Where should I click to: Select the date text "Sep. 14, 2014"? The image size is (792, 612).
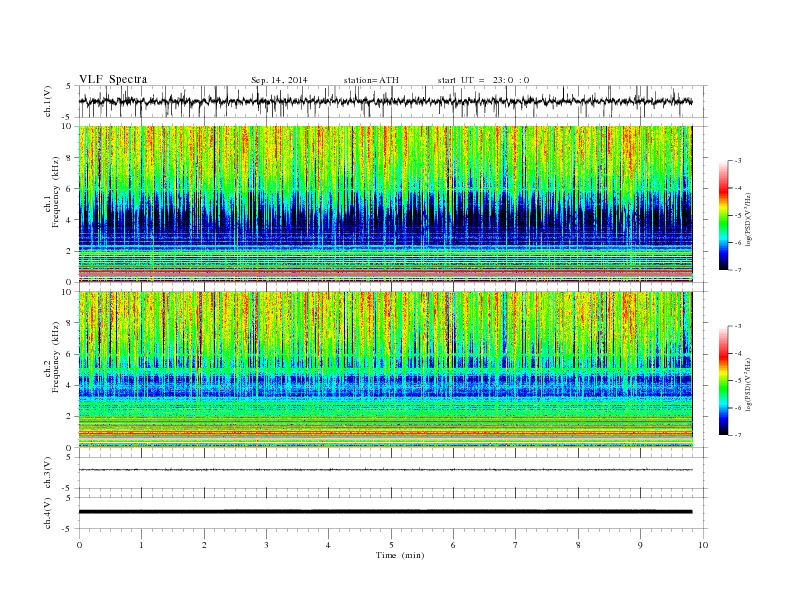(279, 80)
